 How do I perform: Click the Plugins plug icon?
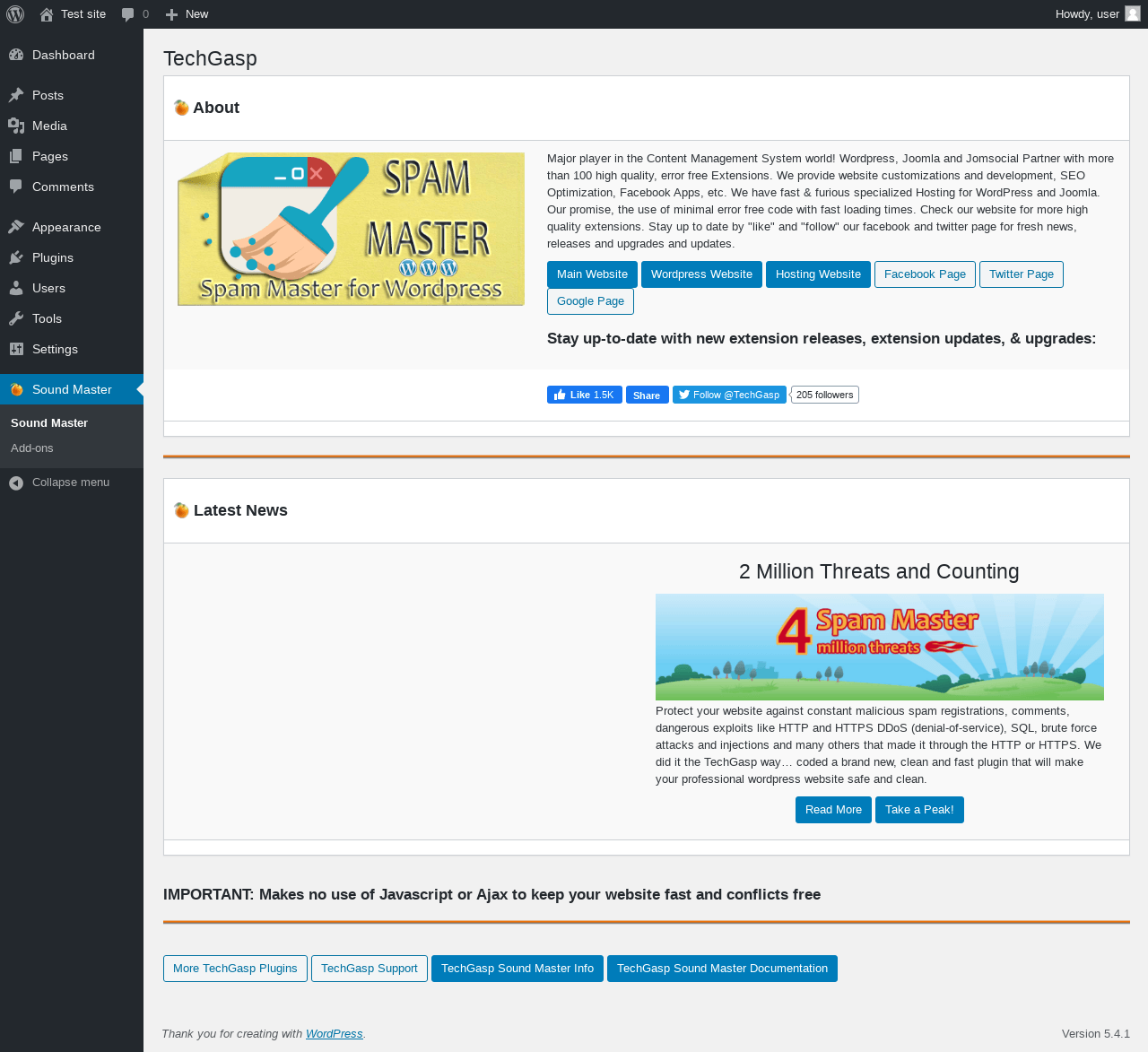(16, 257)
